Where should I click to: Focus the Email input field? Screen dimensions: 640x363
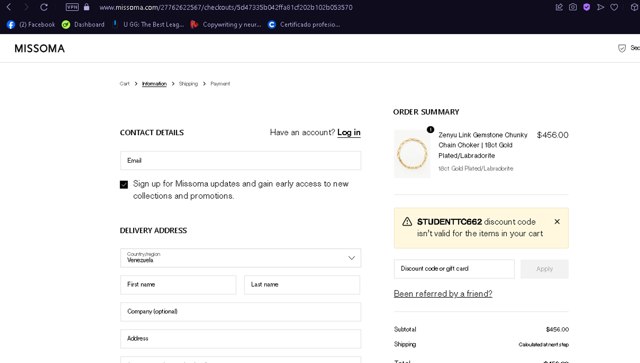(x=240, y=160)
